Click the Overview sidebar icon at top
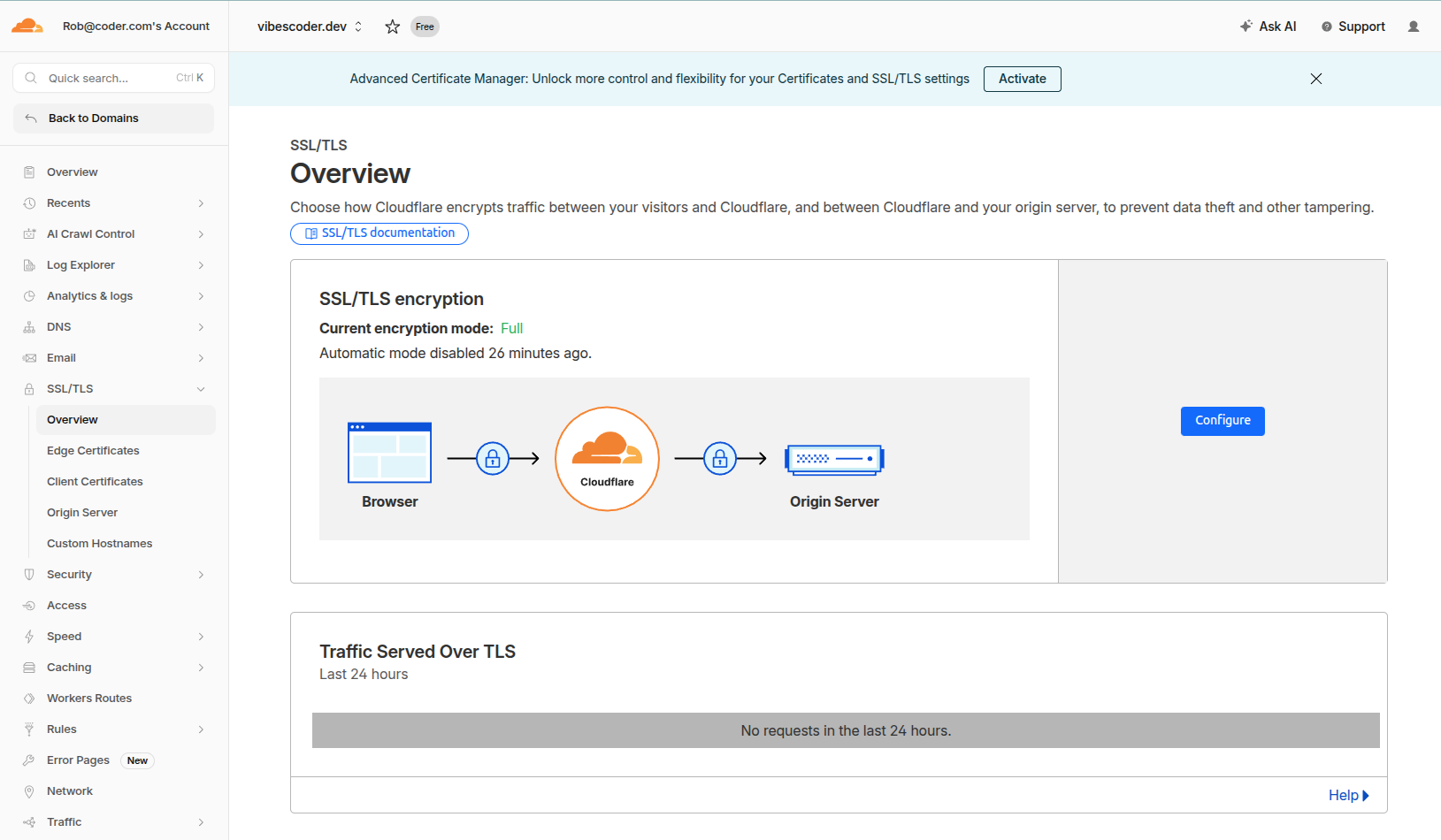1441x840 pixels. (29, 172)
